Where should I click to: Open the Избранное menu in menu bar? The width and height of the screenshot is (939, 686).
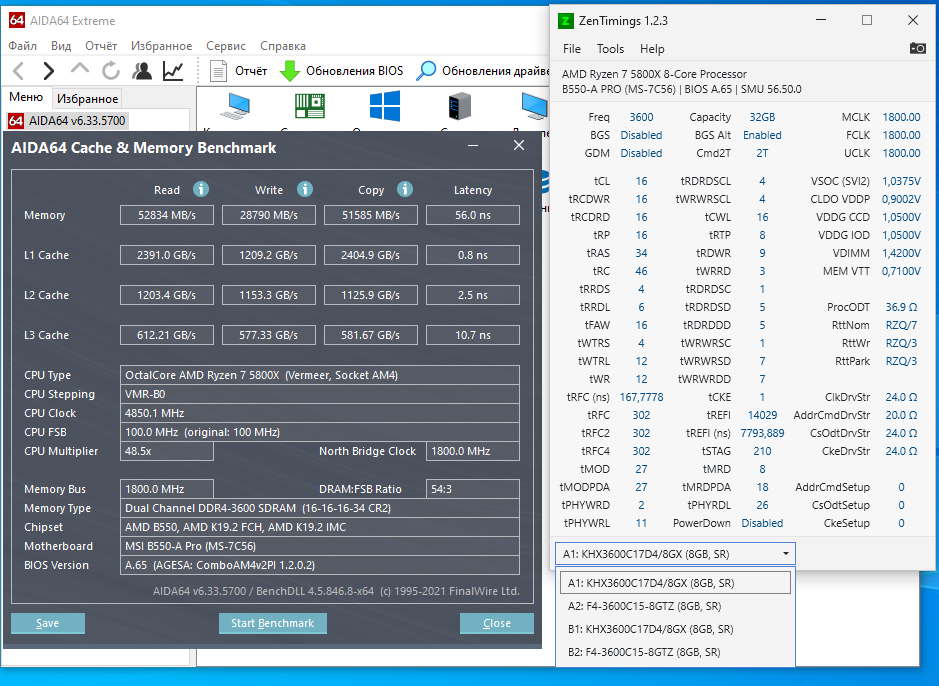[162, 46]
